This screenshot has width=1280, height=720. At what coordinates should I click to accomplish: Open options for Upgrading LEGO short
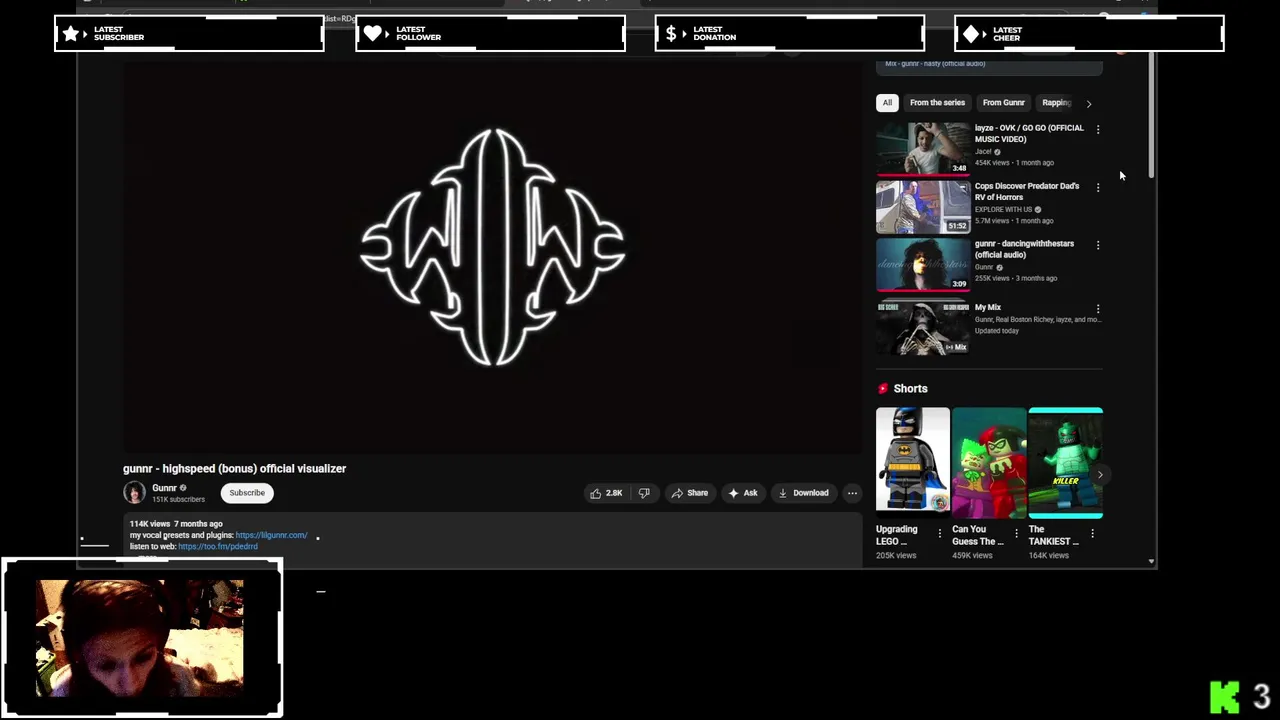point(940,533)
